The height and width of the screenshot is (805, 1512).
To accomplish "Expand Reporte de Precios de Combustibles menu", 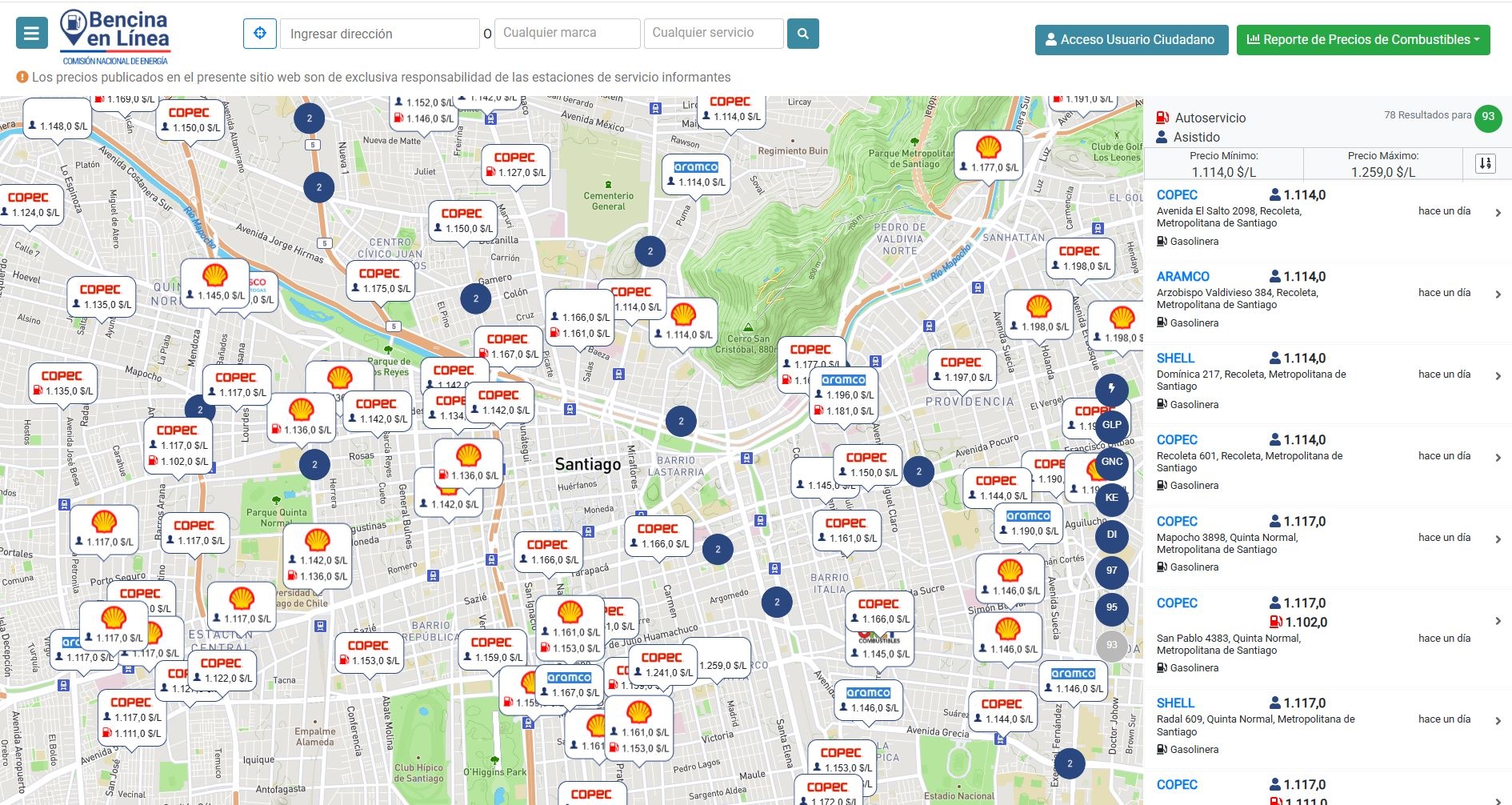I will pyautogui.click(x=1362, y=40).
